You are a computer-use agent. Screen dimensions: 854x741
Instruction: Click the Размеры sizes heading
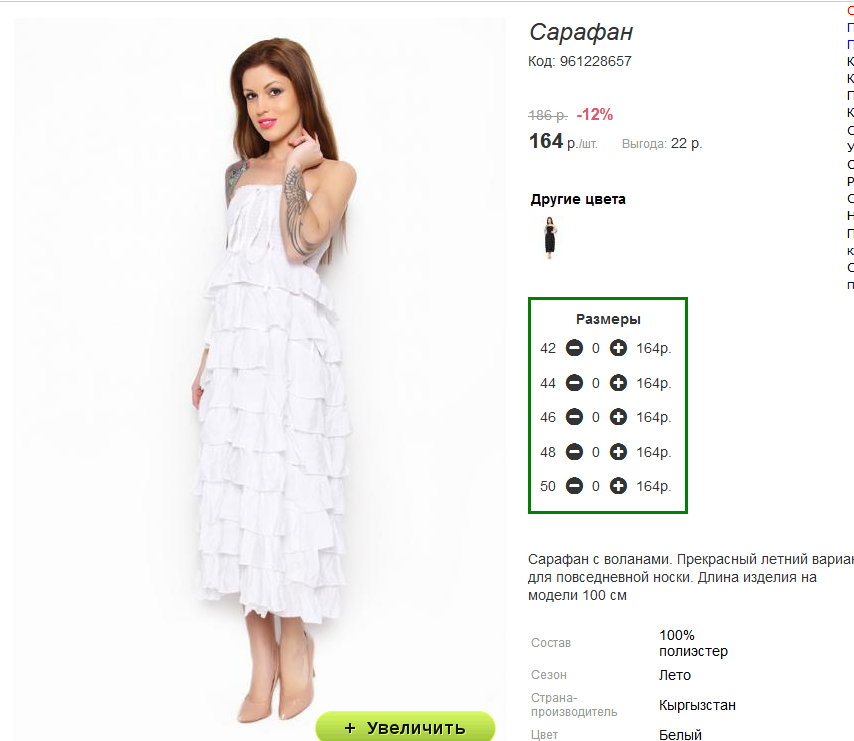pos(608,319)
